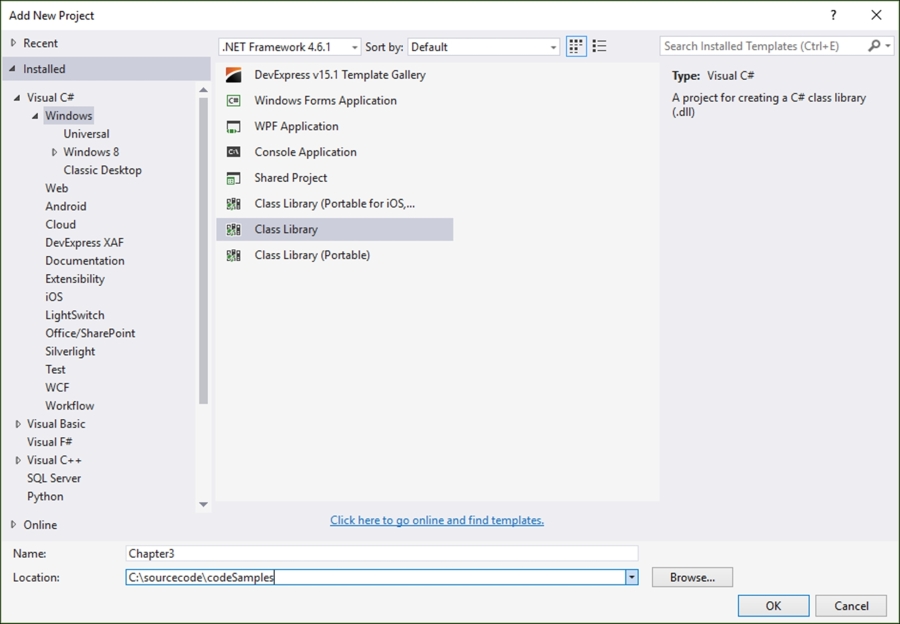
Task: Switch to medium icons list view
Action: 599,46
